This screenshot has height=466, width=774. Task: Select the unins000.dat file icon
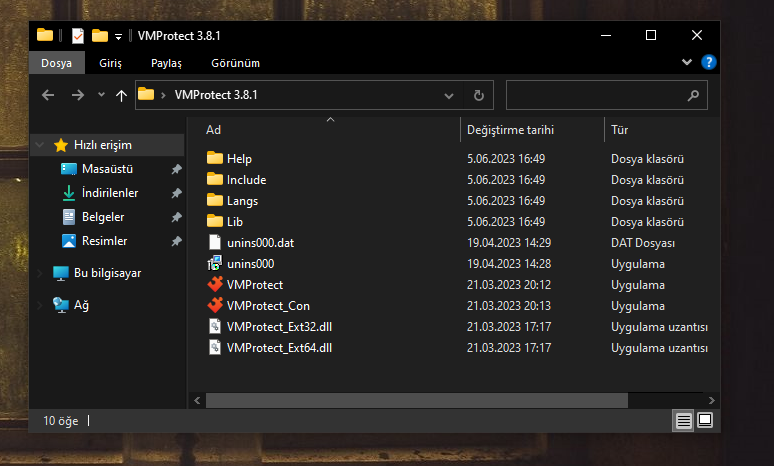tap(215, 242)
